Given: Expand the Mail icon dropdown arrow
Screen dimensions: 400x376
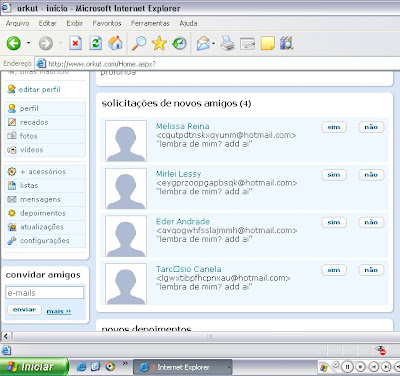Looking at the screenshot, I should (213, 43).
